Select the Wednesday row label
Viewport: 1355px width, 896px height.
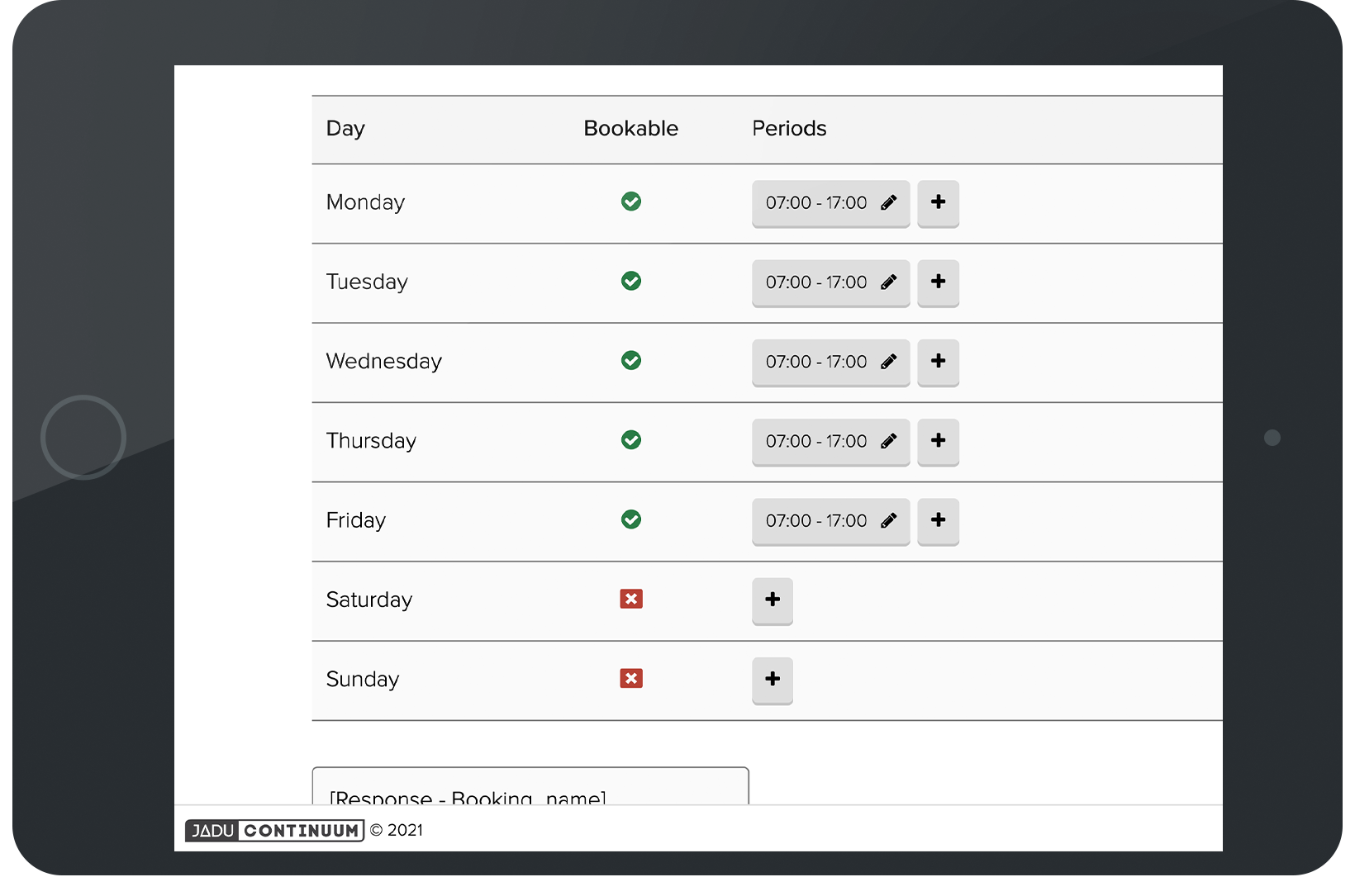tap(383, 362)
